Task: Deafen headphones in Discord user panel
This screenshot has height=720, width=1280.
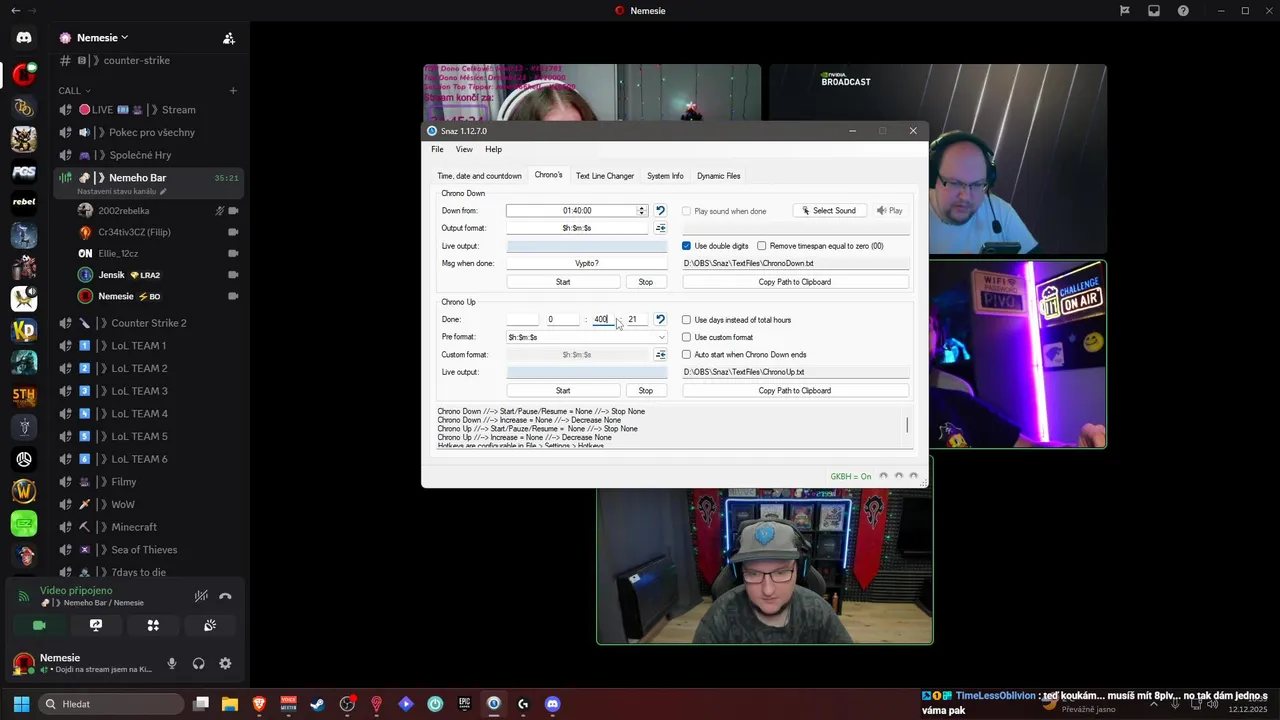Action: [198, 663]
